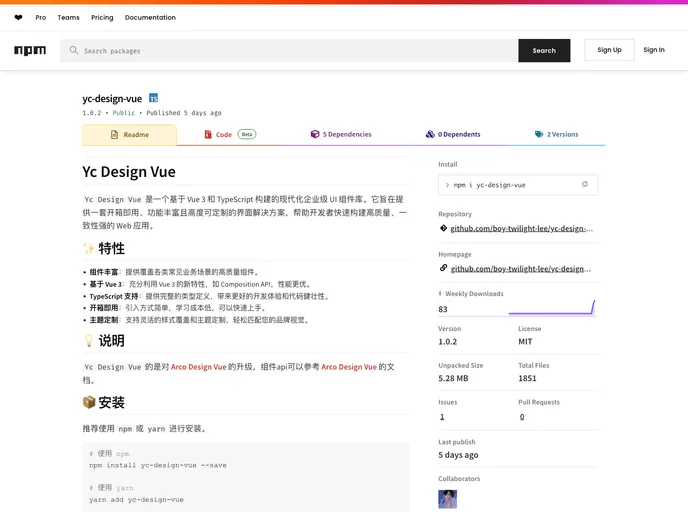
Task: Click the Beta badge on Code tab
Action: [x=247, y=134]
